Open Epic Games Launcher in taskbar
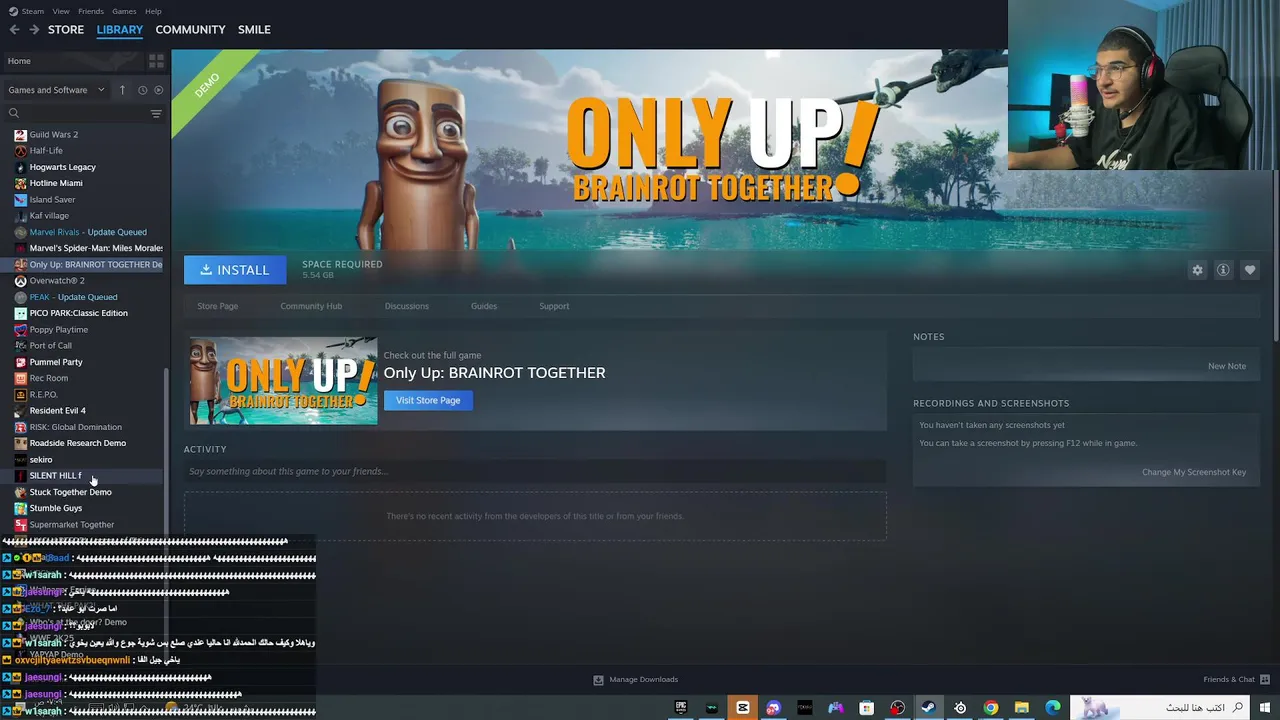 pyautogui.click(x=681, y=708)
